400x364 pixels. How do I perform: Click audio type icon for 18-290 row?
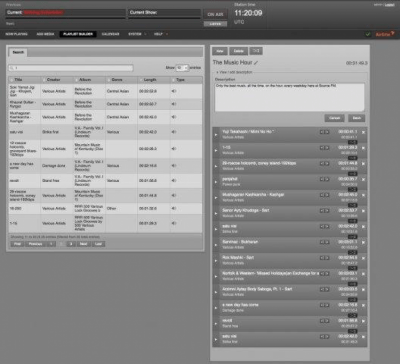point(174,208)
